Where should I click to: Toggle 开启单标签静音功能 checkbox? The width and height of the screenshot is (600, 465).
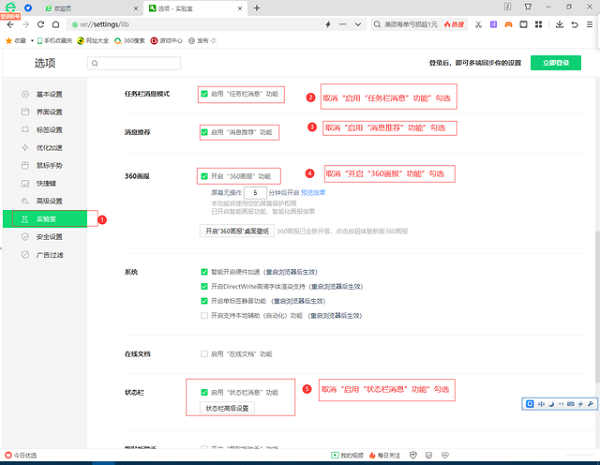tap(204, 301)
